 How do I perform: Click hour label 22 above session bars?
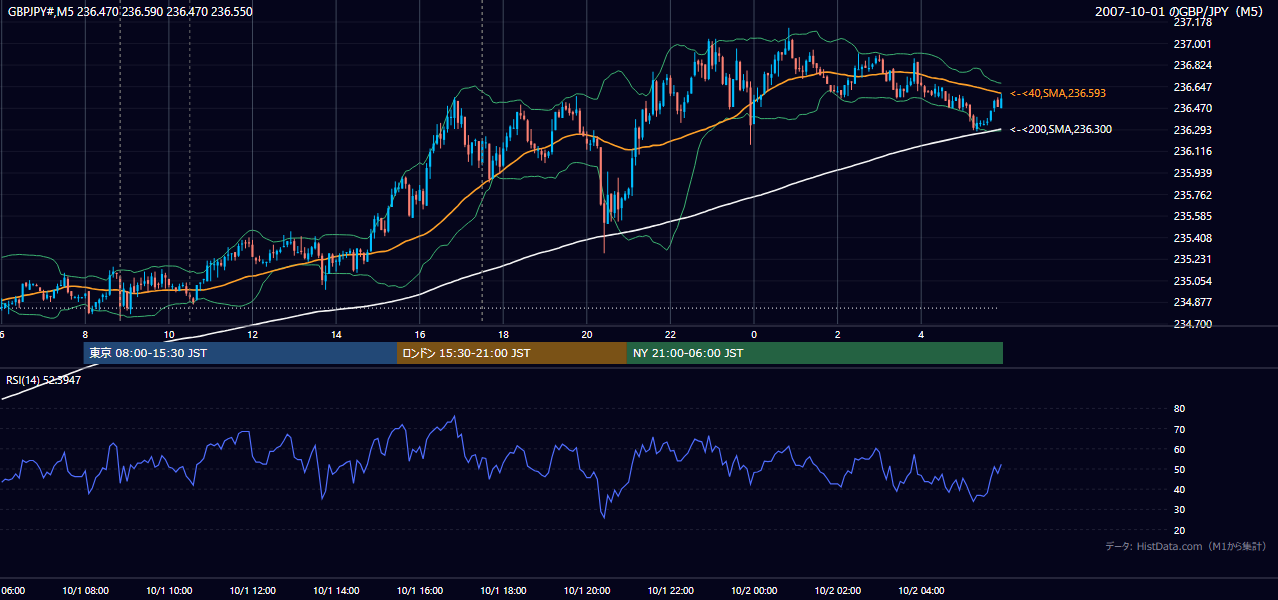670,334
